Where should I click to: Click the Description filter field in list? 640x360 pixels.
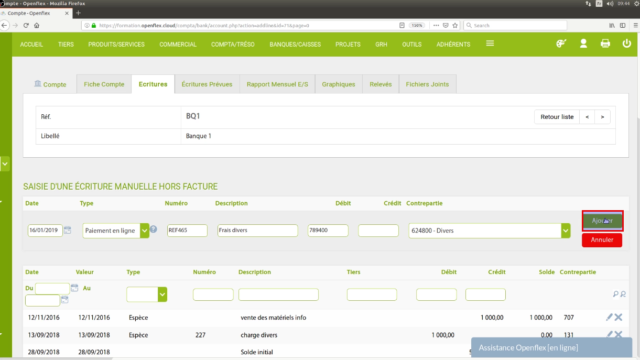coord(278,294)
